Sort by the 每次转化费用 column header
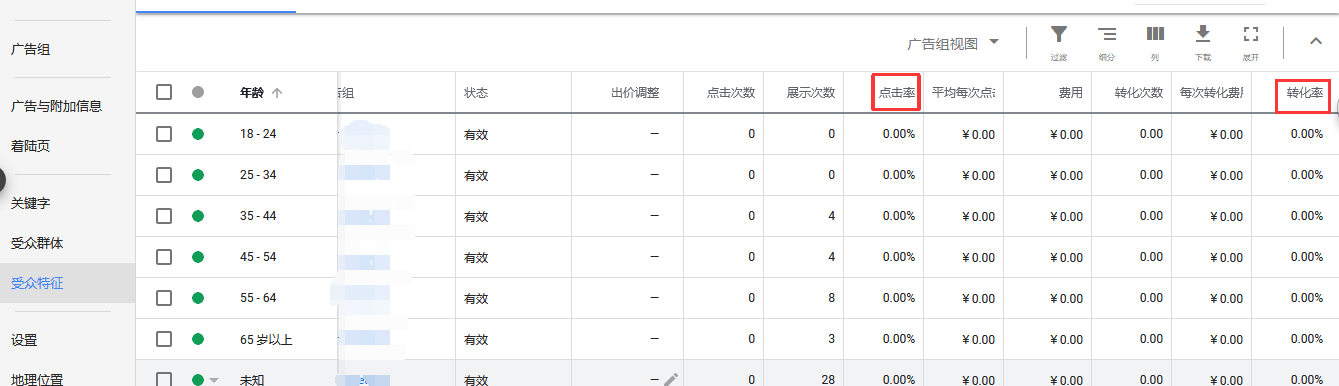 point(1212,93)
